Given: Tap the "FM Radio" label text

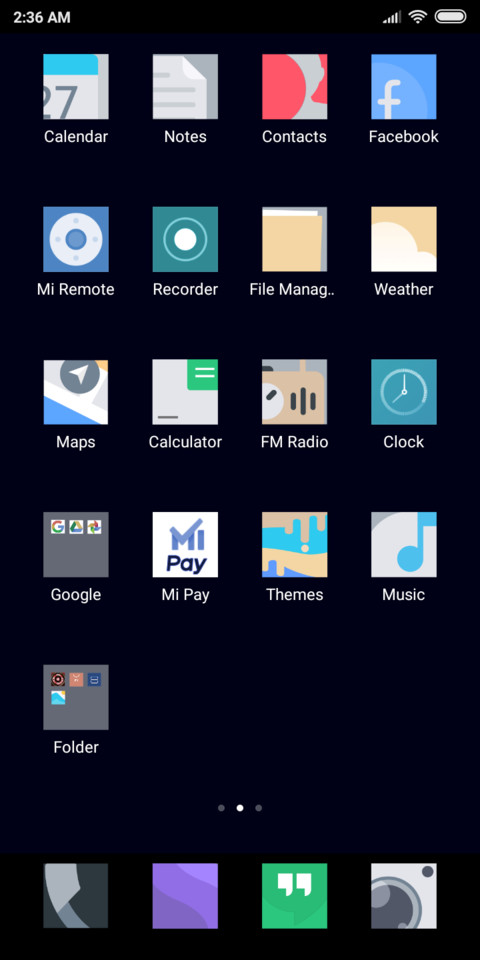Looking at the screenshot, I should click(294, 442).
